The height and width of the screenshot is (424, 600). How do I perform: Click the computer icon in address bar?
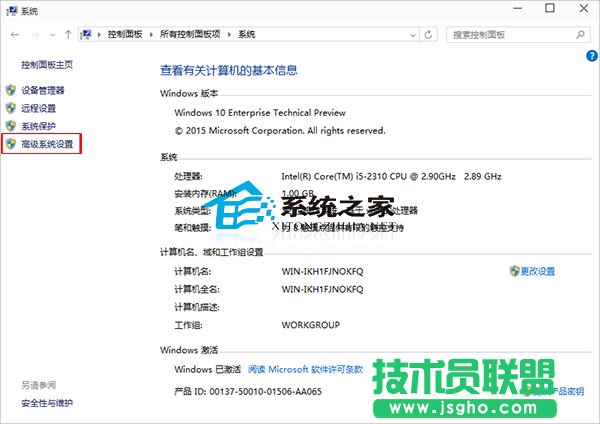86,34
